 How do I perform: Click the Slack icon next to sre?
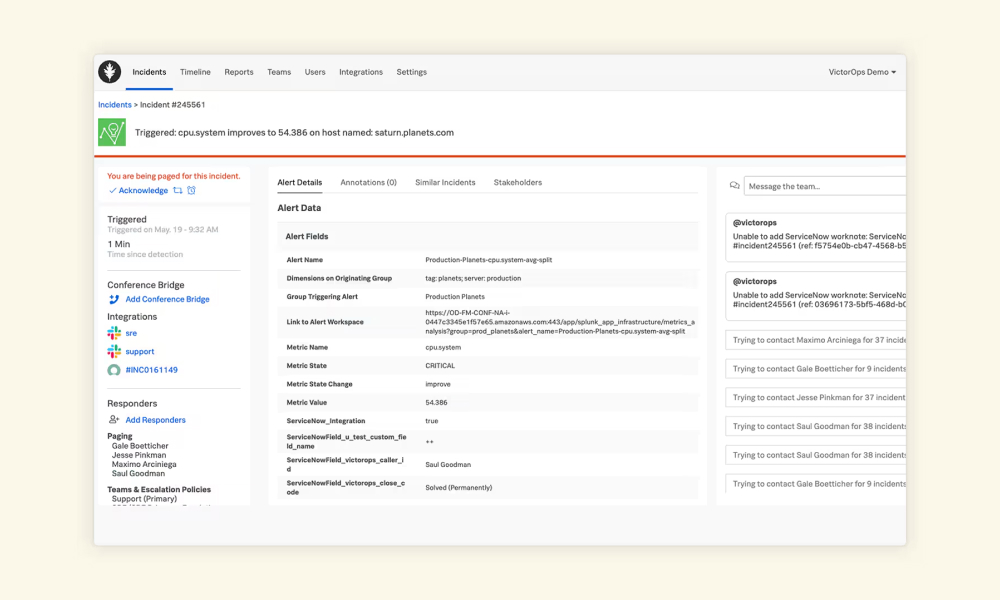[114, 333]
